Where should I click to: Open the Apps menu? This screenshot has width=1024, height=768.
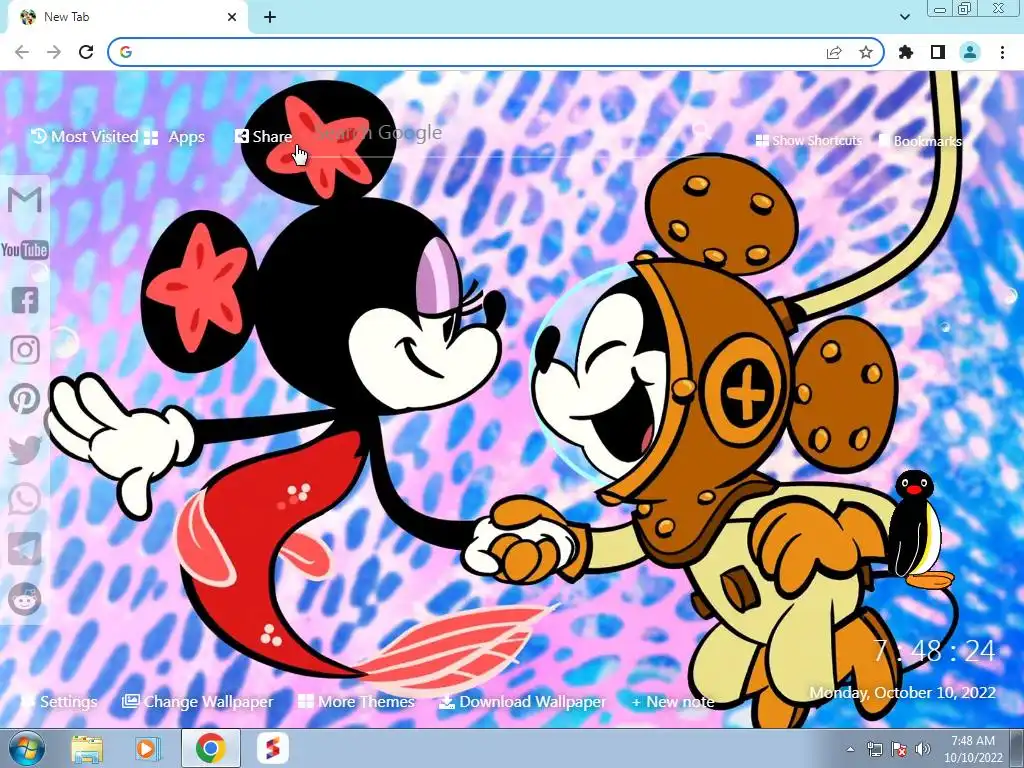coord(174,137)
